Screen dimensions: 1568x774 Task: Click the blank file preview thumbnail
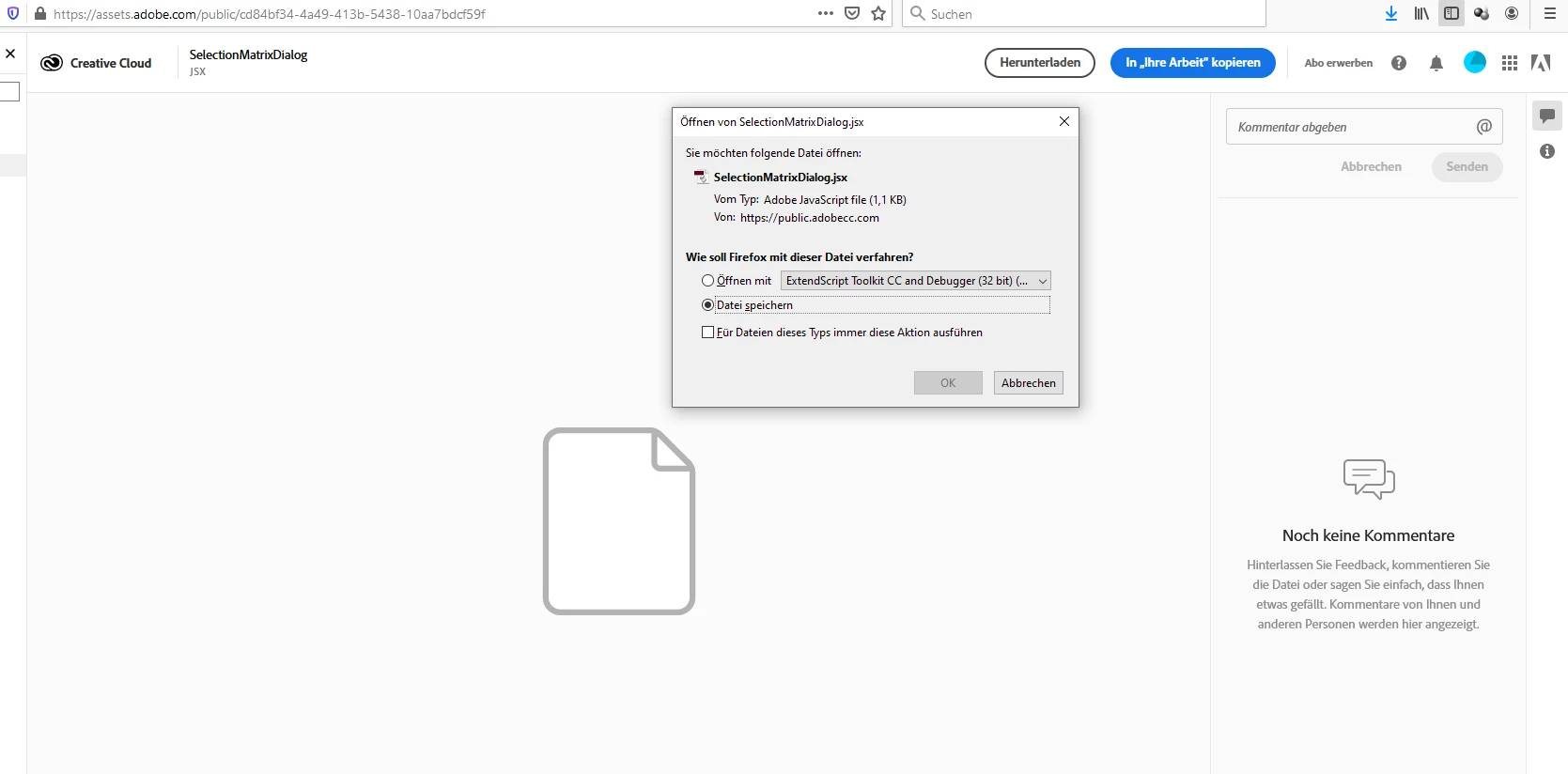coord(619,521)
